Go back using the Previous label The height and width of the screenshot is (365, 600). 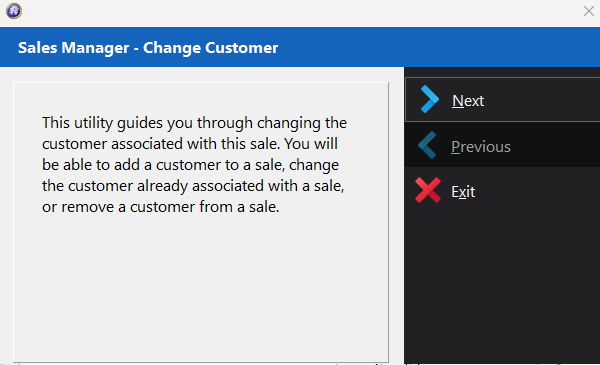[x=481, y=147]
